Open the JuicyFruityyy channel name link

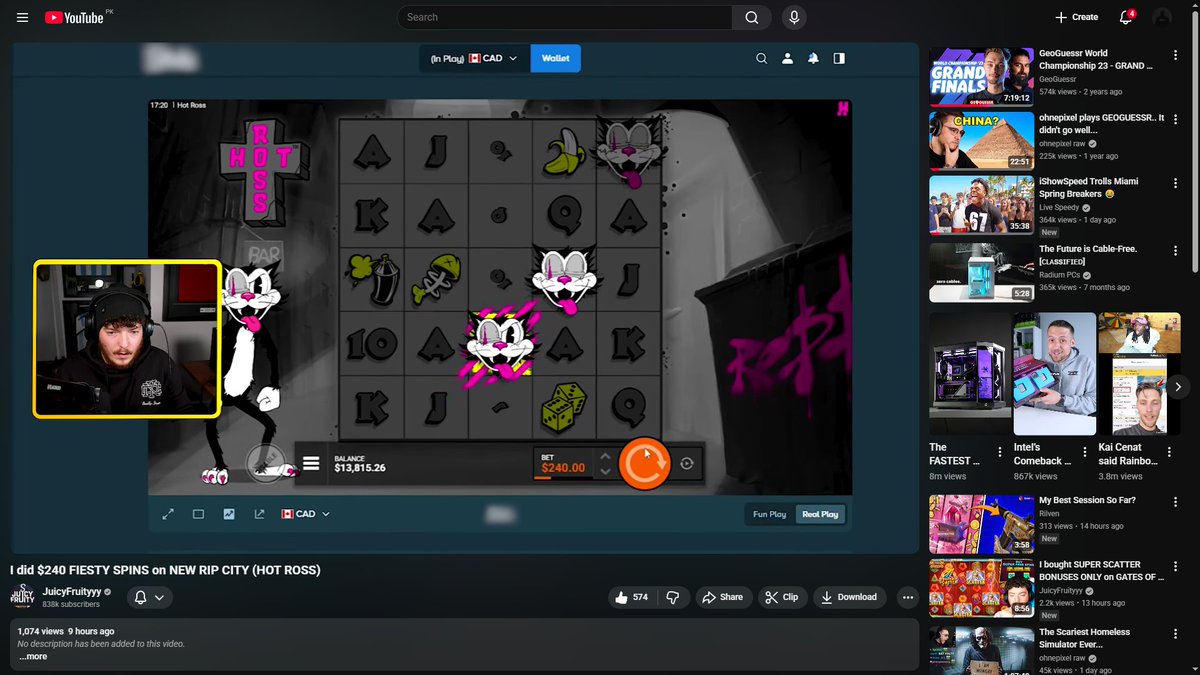coord(72,591)
